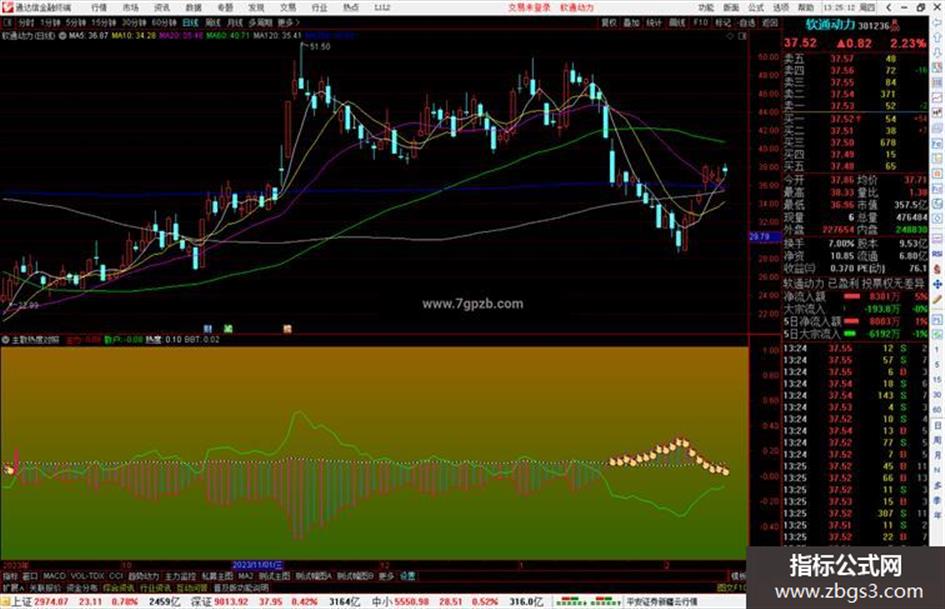
Task: Open the 关联报价 tab
Action: pos(45,588)
